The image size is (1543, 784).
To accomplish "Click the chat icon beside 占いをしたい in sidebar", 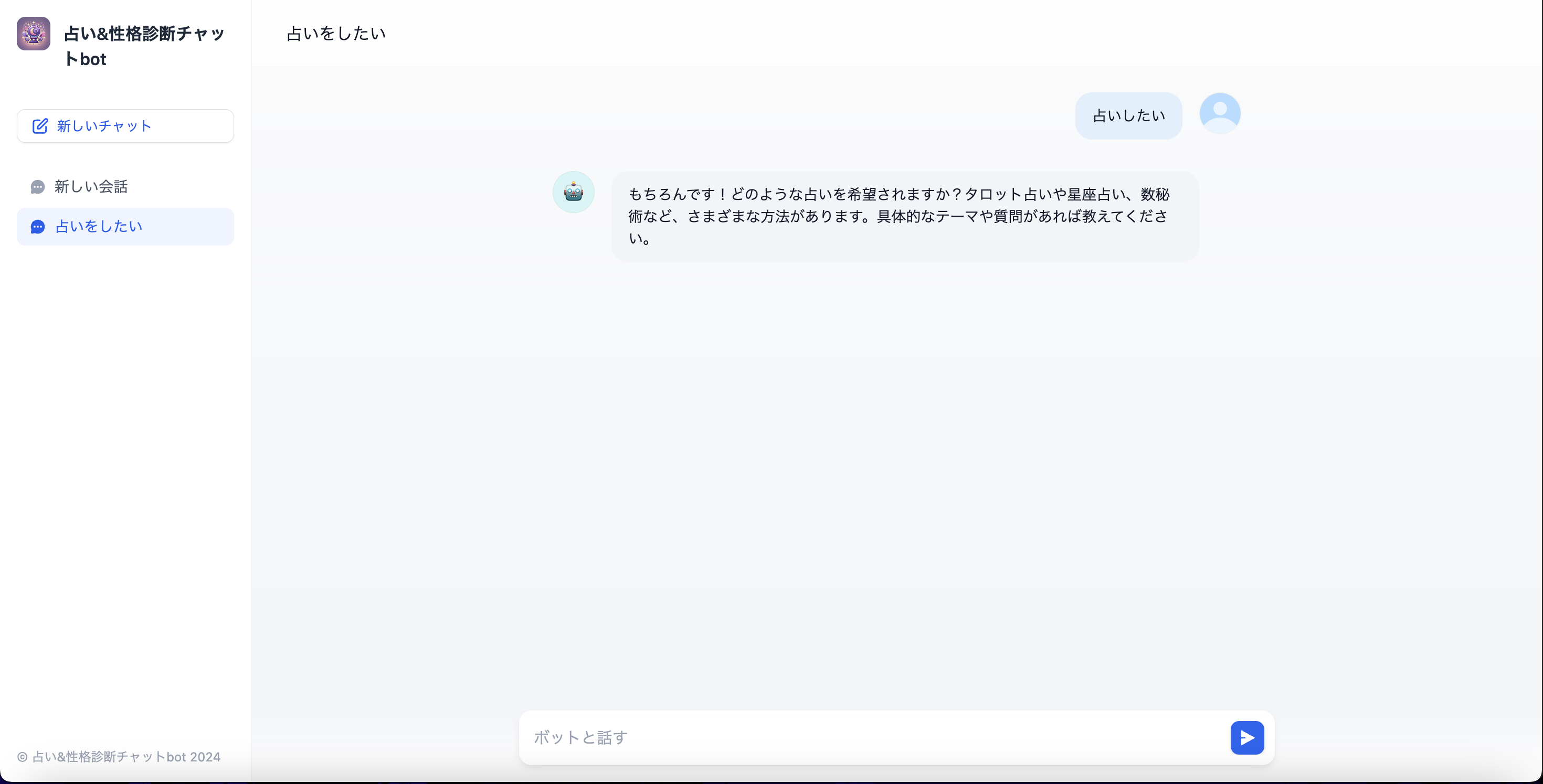I will point(37,226).
